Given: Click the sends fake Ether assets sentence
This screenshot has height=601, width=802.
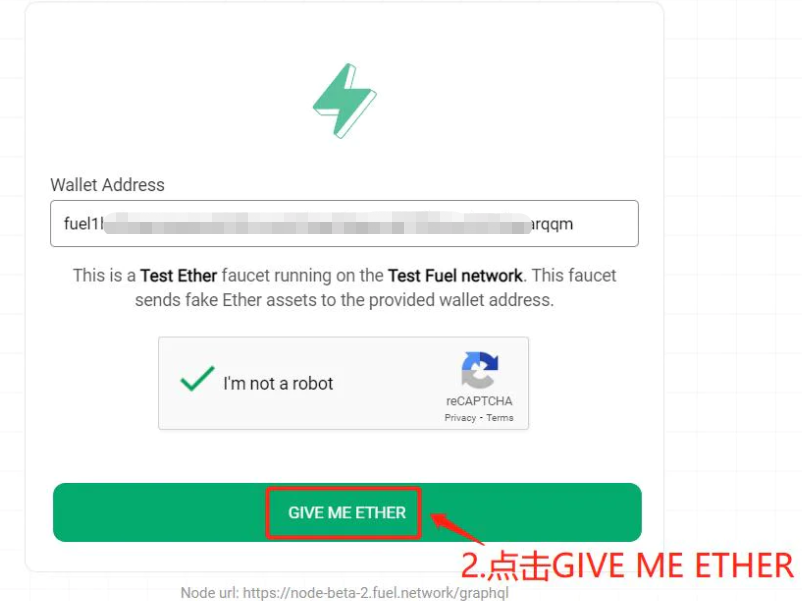Looking at the screenshot, I should click(344, 300).
